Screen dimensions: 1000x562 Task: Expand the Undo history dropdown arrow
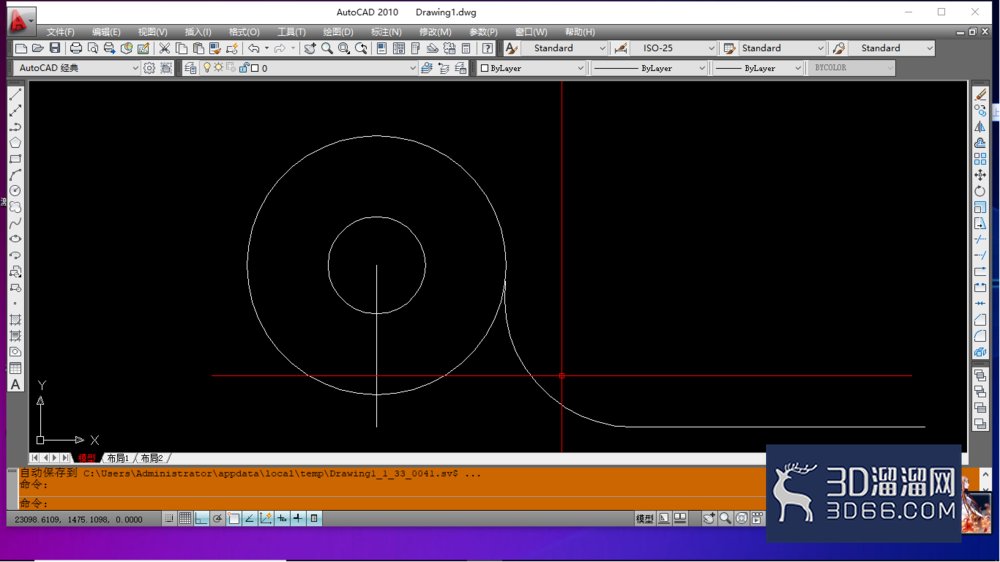pyautogui.click(x=267, y=48)
